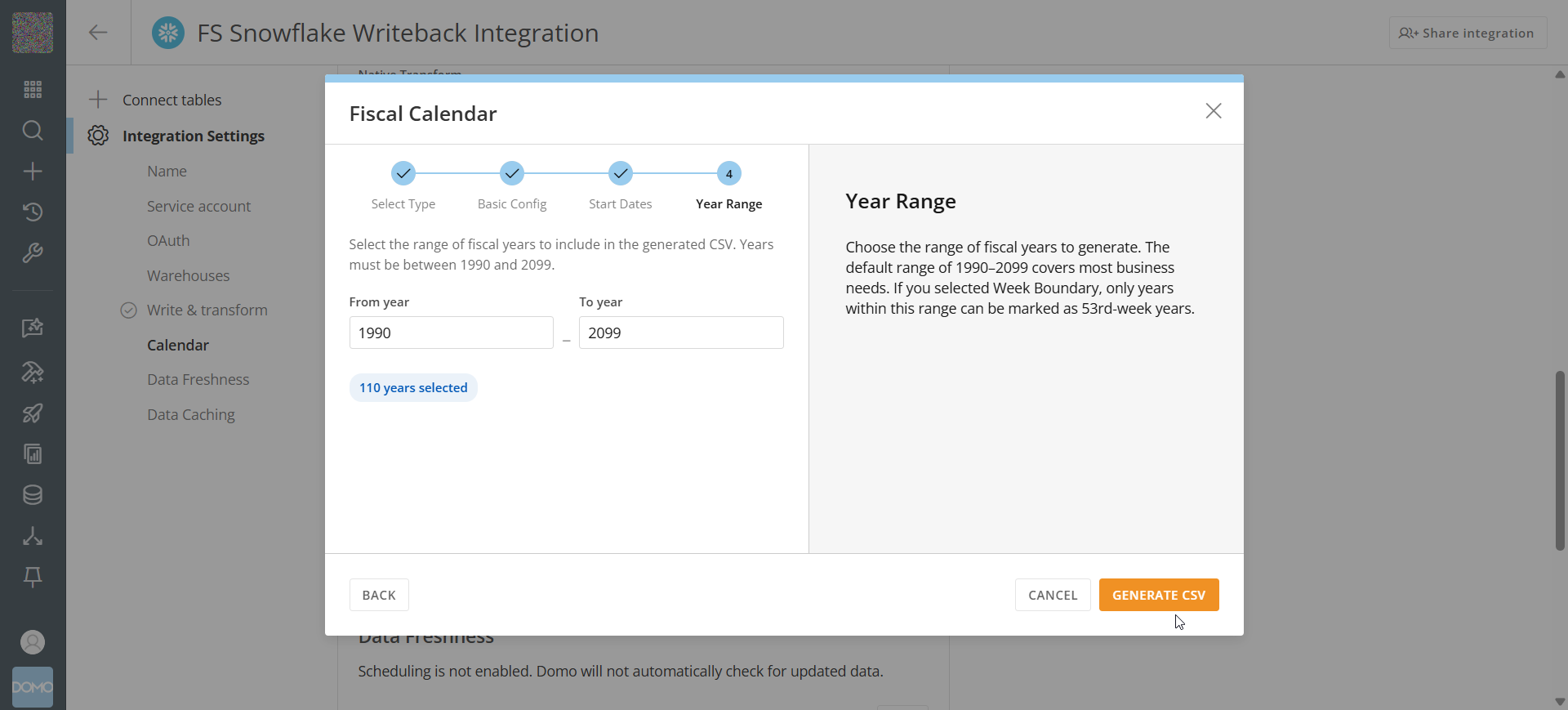Click the scrollbar down arrow
Image resolution: width=1568 pixels, height=710 pixels.
[1560, 702]
